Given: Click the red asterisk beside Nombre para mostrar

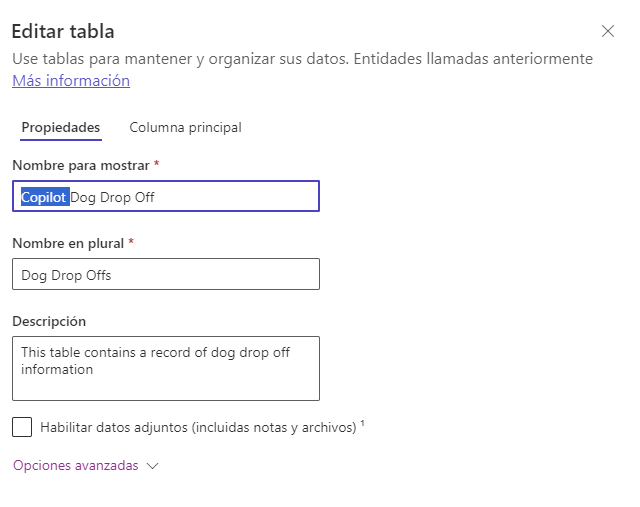Looking at the screenshot, I should point(157,163).
